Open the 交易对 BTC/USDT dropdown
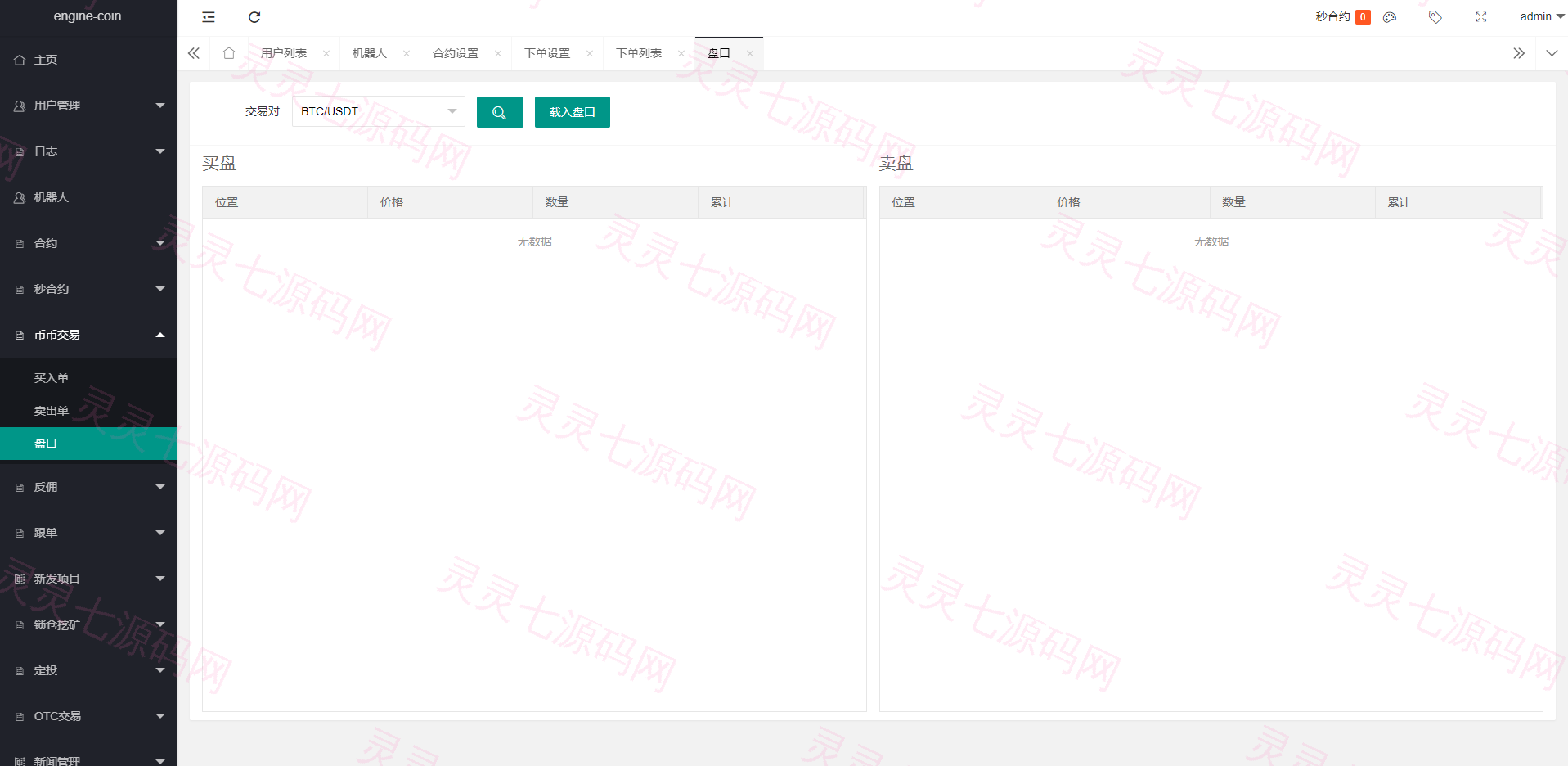 379,111
